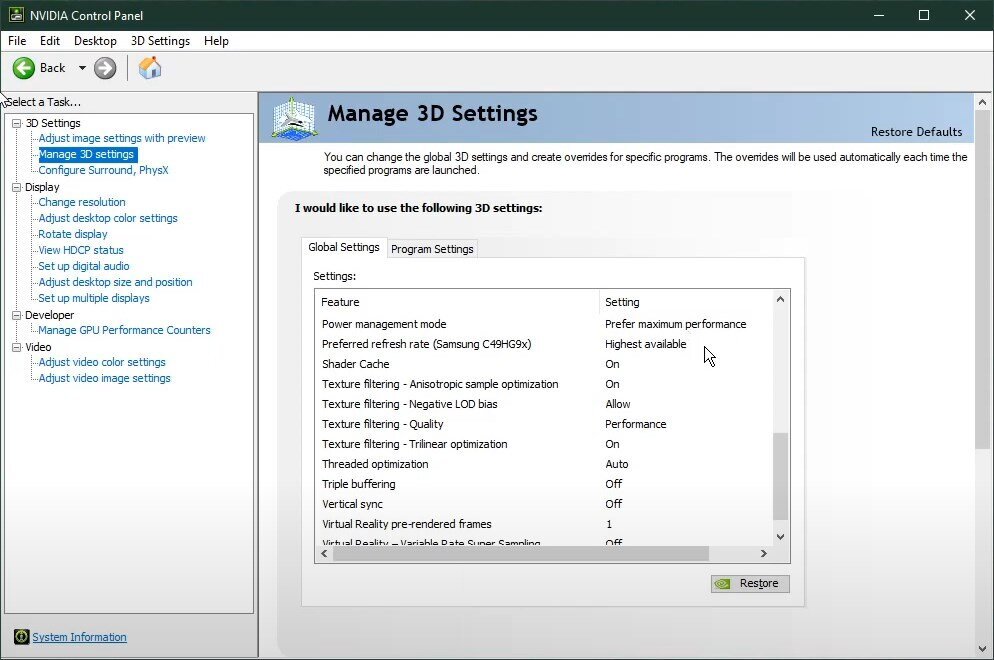Collapse the Display tree node
994x660 pixels.
[16, 187]
